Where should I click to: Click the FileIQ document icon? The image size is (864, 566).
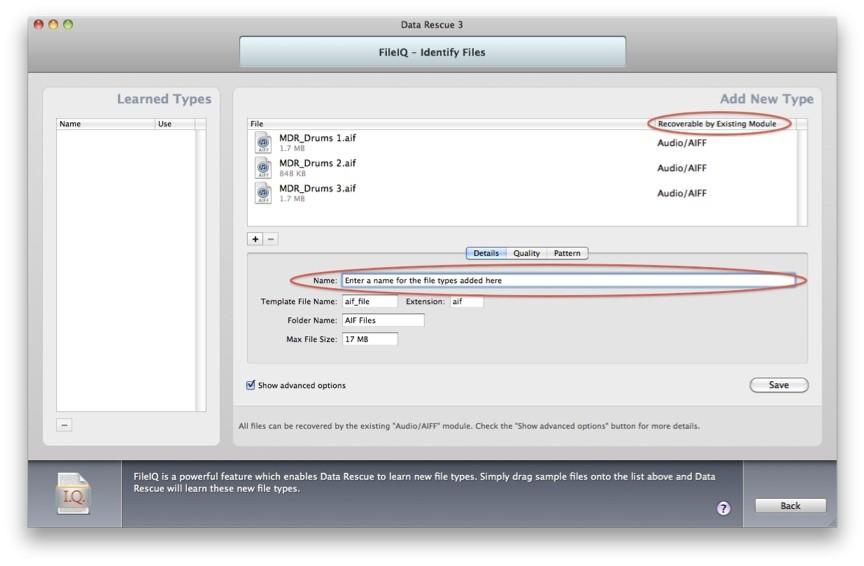point(73,494)
